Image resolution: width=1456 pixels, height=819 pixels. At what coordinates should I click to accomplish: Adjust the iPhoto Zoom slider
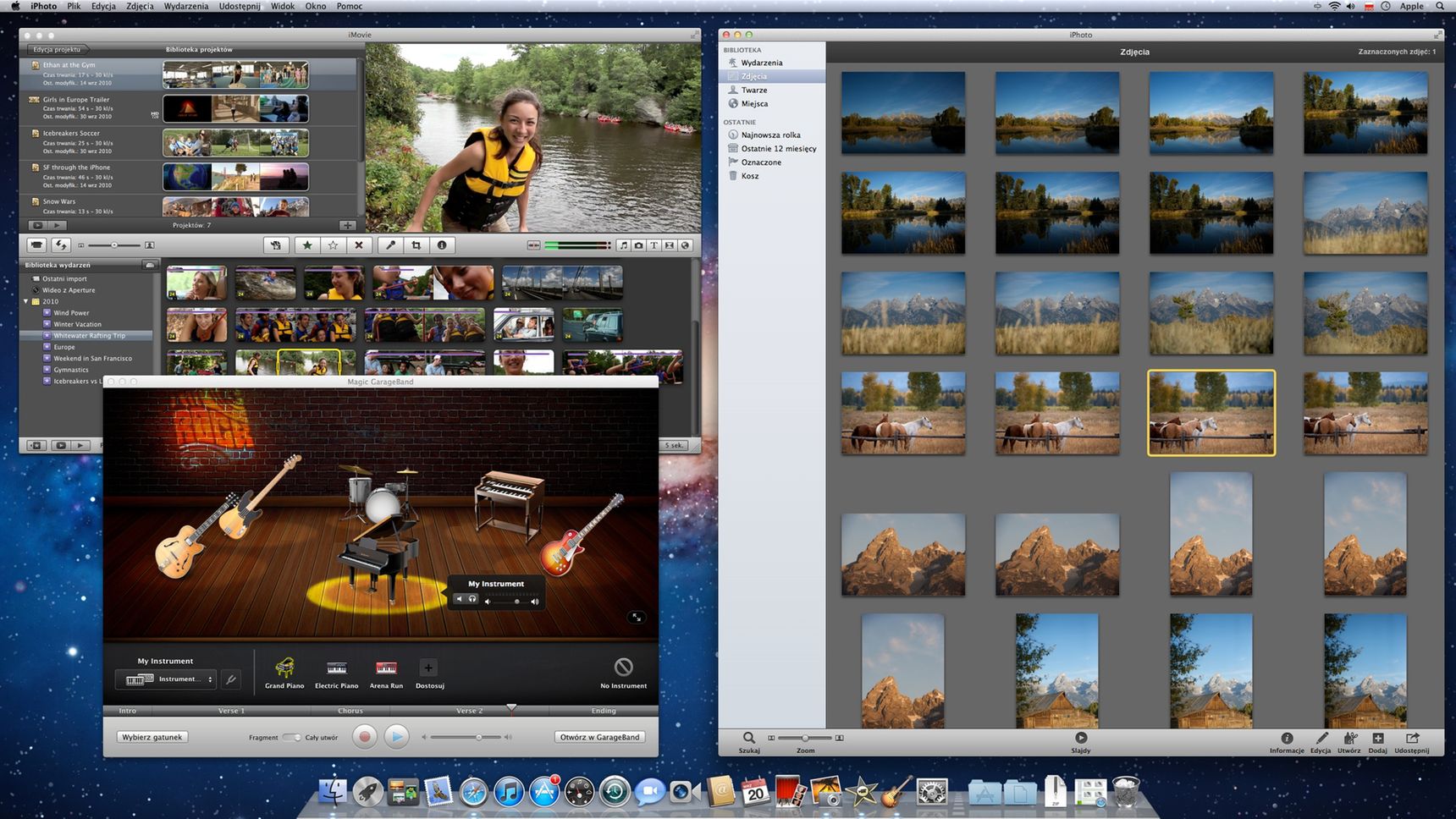click(805, 738)
